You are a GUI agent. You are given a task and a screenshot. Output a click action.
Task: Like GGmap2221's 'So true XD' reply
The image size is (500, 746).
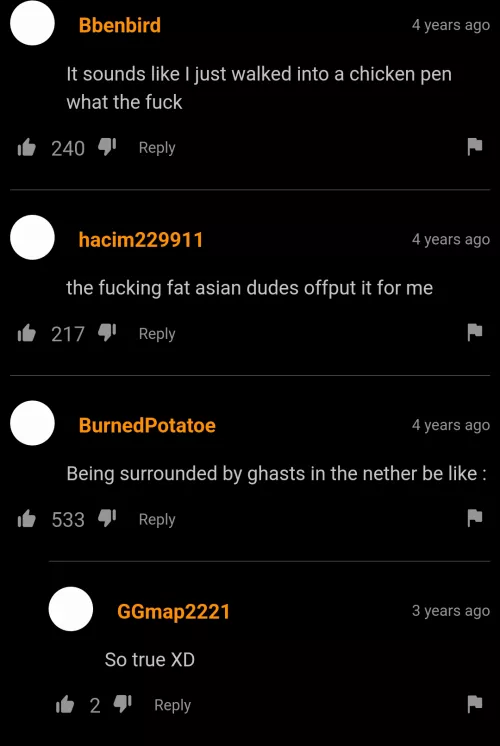point(65,705)
